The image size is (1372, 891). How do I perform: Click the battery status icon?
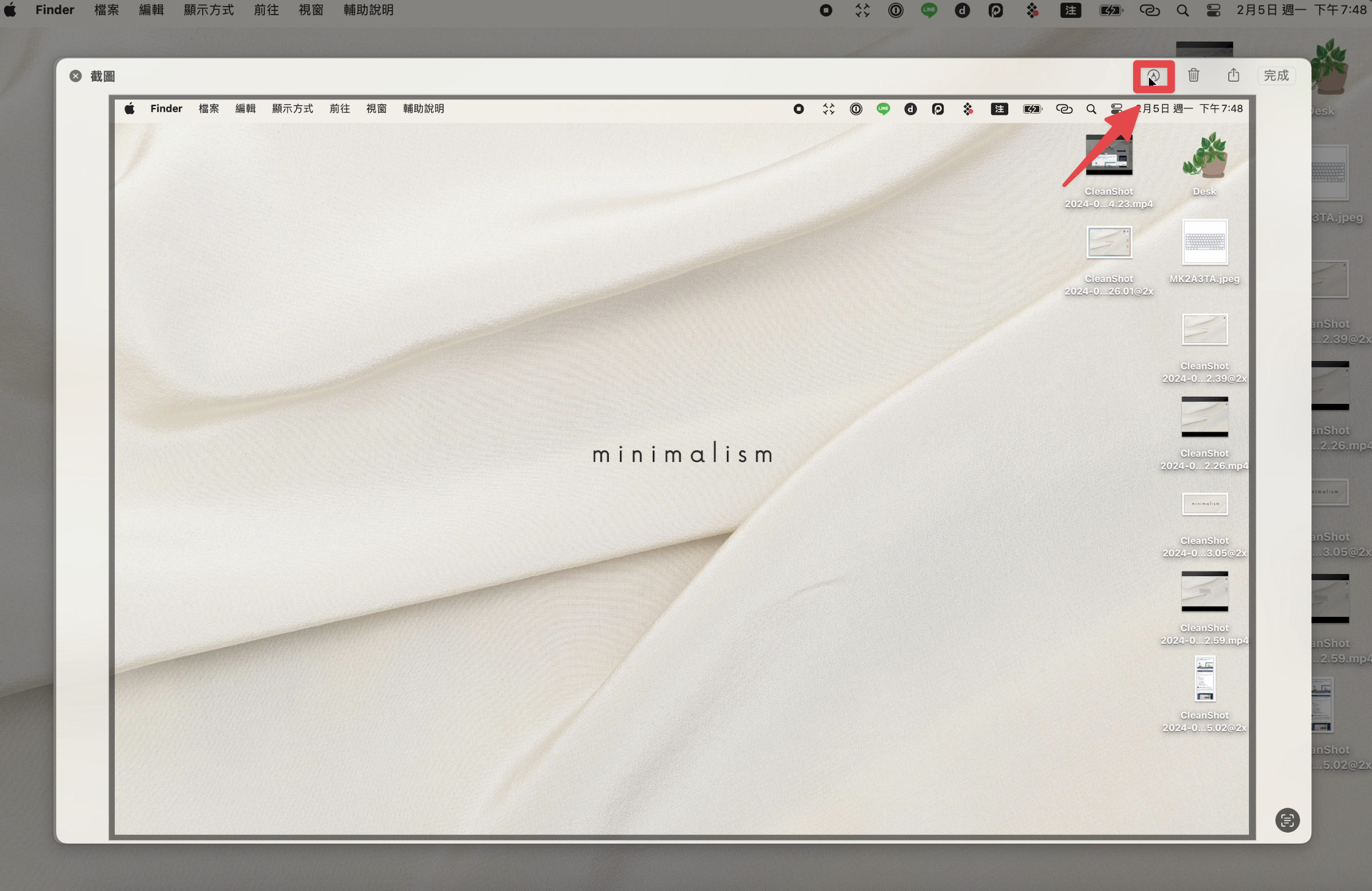coord(1110,10)
